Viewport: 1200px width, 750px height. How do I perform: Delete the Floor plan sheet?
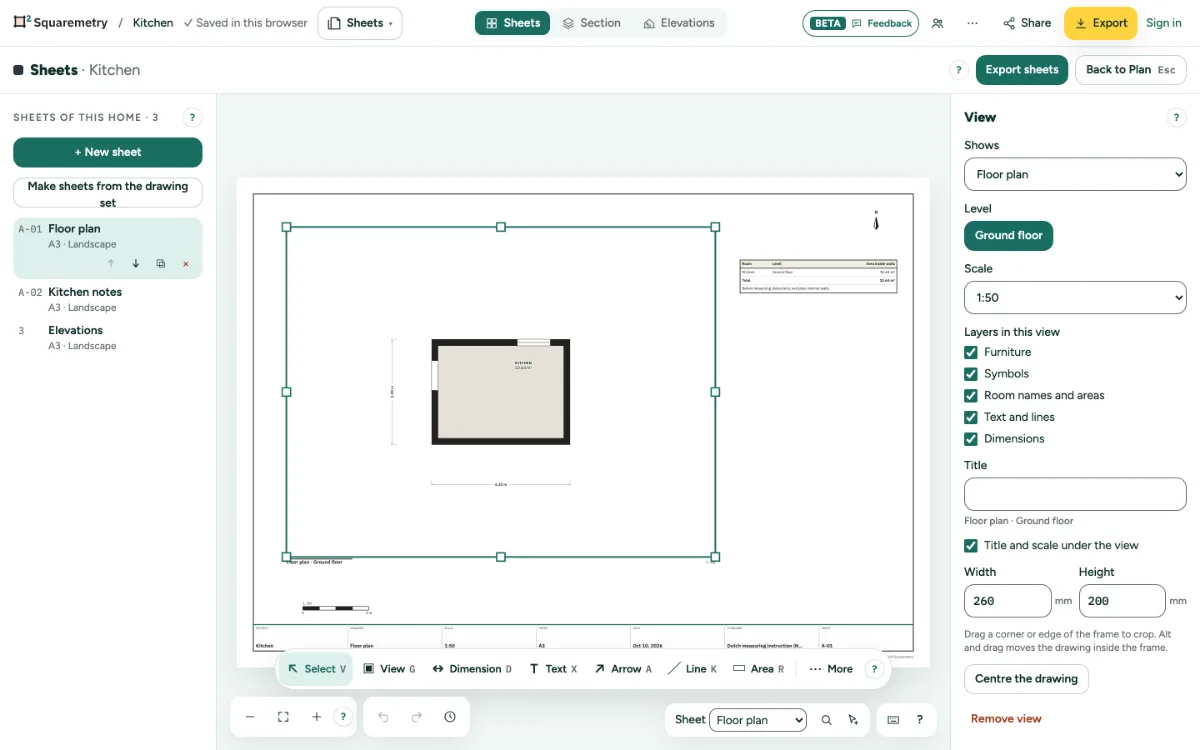[x=186, y=264]
